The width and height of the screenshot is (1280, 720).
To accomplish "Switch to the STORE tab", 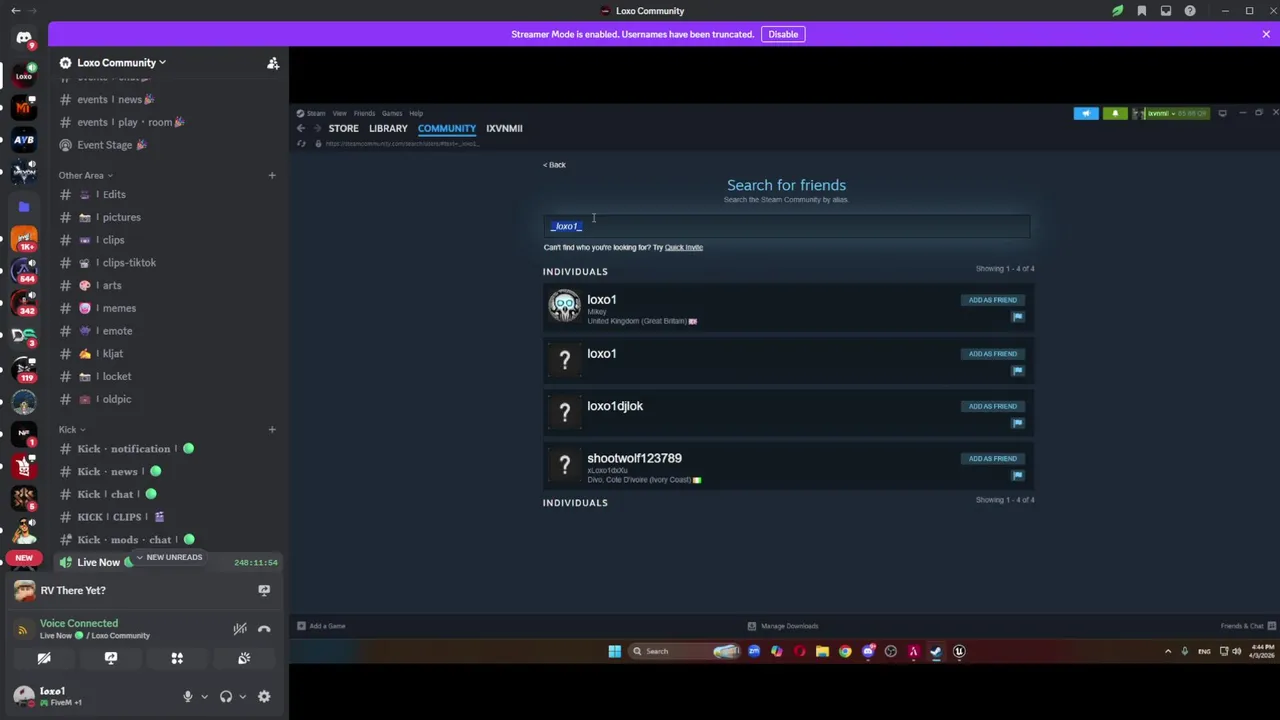I will [343, 128].
